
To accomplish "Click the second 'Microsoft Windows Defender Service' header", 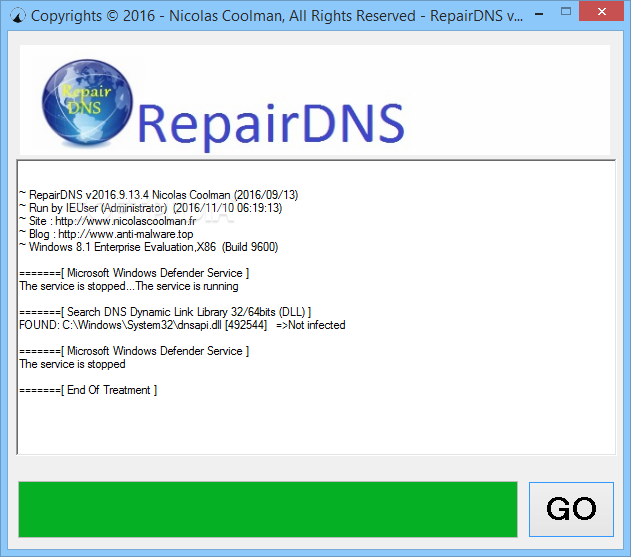I will tap(134, 351).
